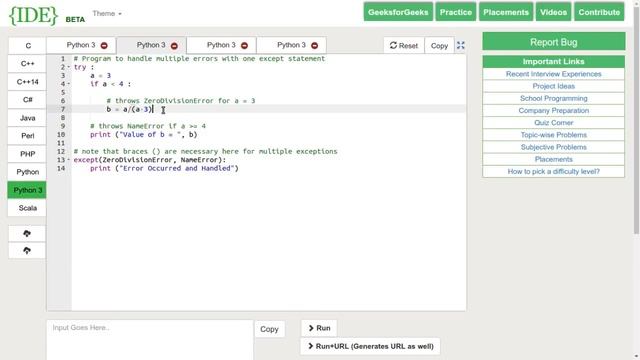Collapse the except block at line 13
The height and width of the screenshot is (360, 640).
point(69,160)
